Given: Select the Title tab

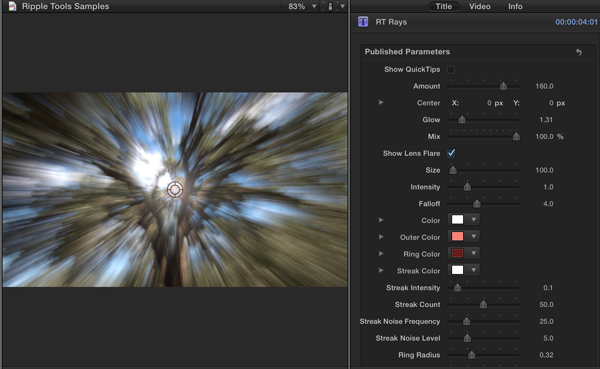Looking at the screenshot, I should click(x=443, y=6).
